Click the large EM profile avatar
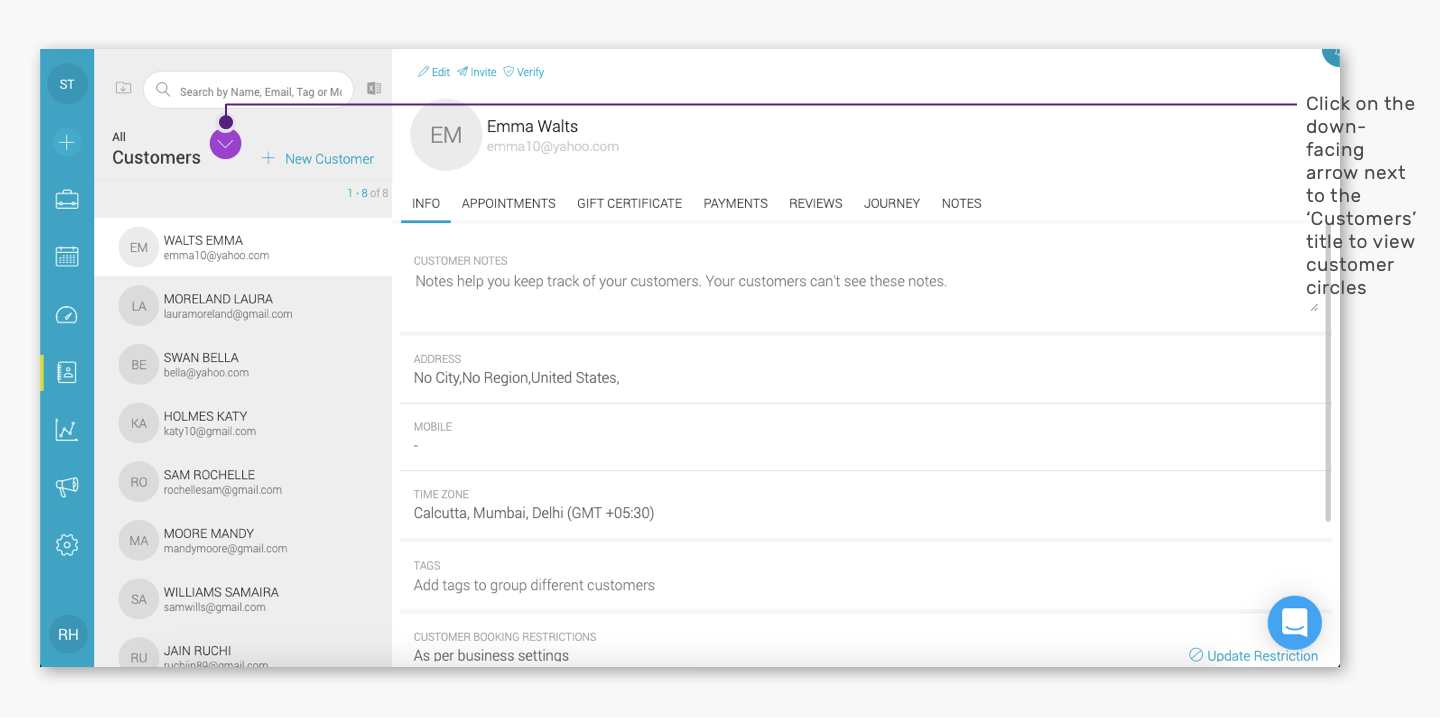1440x718 pixels. [446, 135]
